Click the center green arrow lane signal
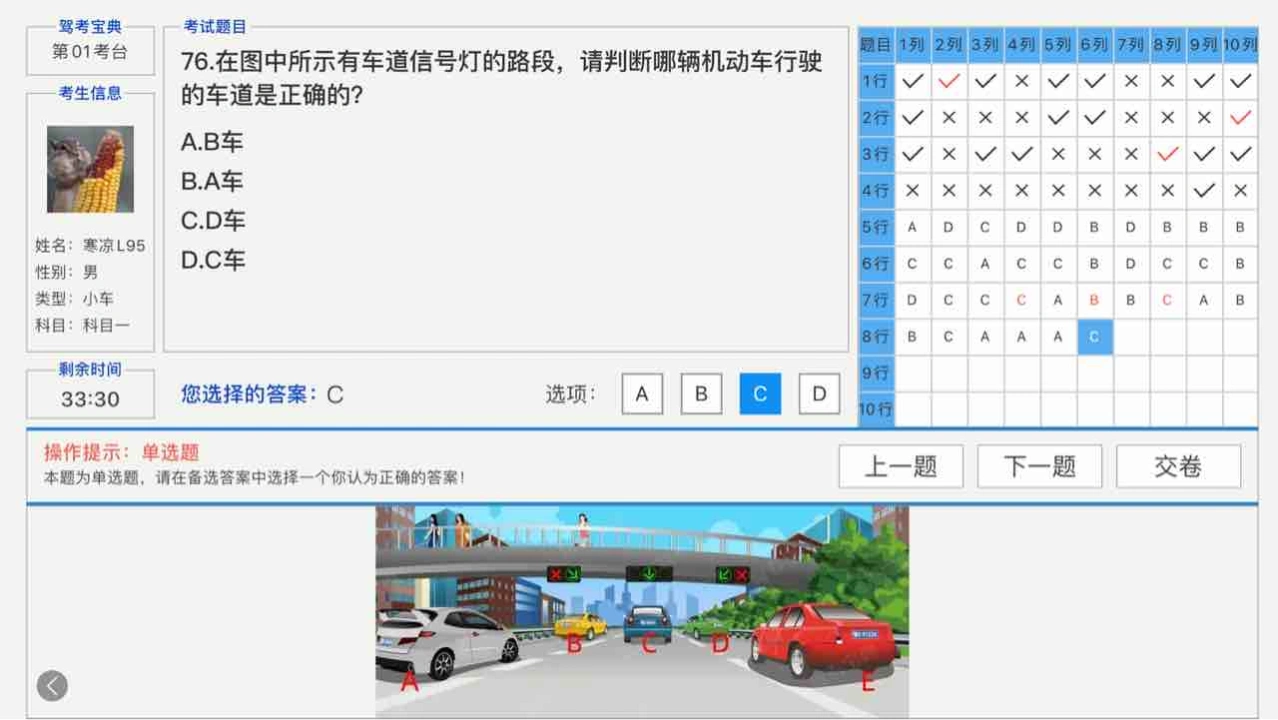1278x720 pixels. tap(649, 574)
